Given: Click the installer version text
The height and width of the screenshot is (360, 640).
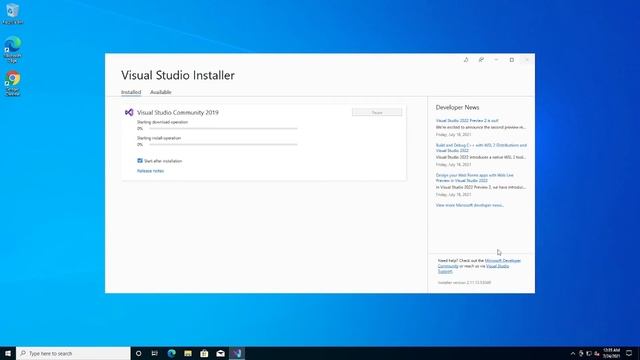Looking at the screenshot, I should click(464, 282).
